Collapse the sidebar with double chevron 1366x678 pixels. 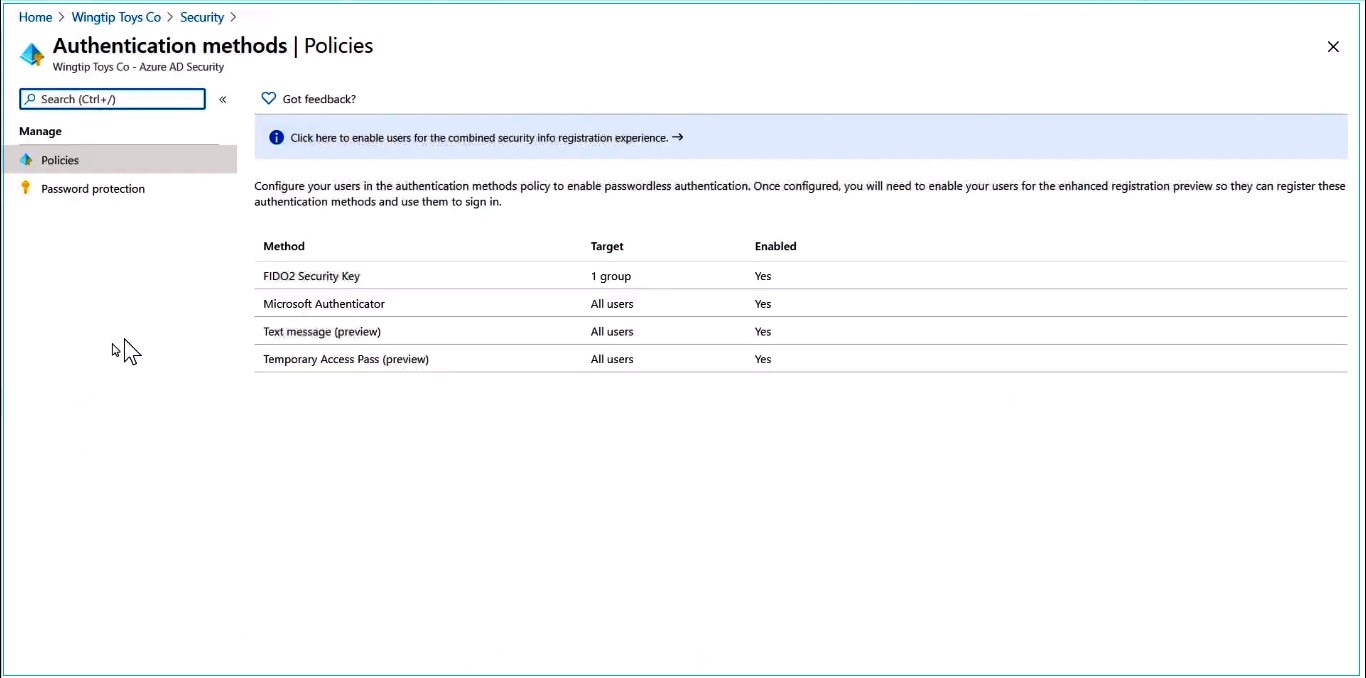(x=223, y=99)
